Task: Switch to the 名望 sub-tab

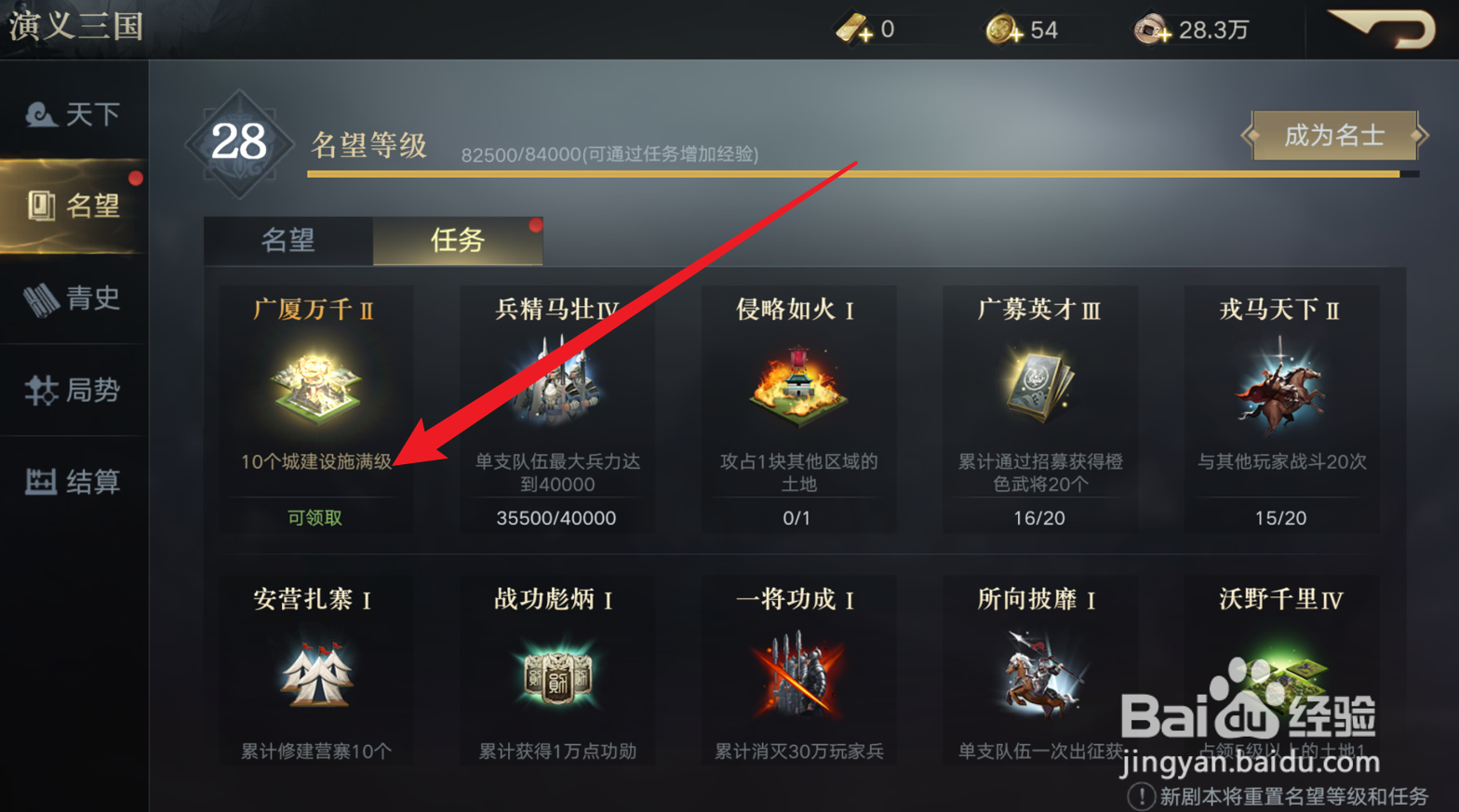Action: 288,241
